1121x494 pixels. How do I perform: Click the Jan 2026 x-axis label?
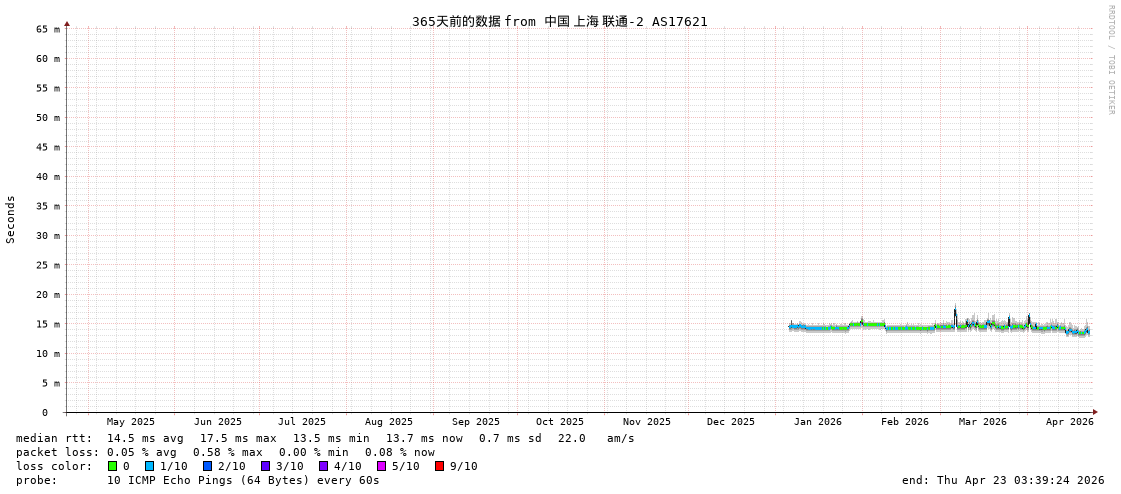click(818, 422)
